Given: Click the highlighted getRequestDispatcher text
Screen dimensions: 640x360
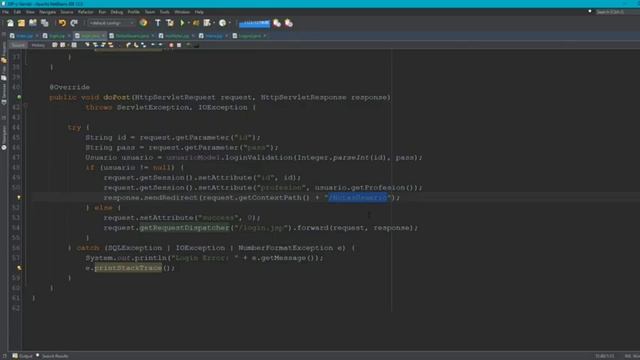Looking at the screenshot, I should 184,228.
